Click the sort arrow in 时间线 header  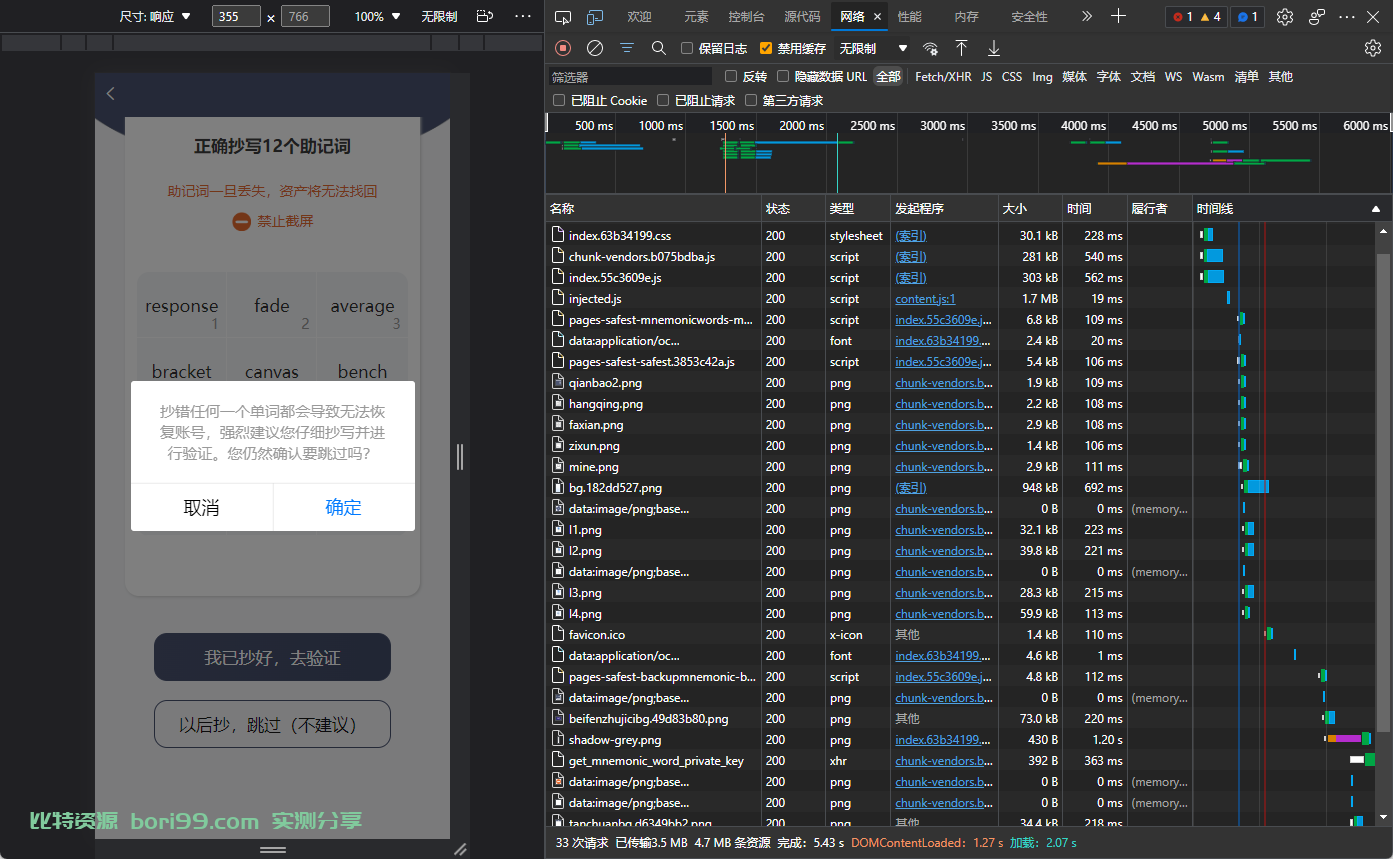[x=1376, y=209]
